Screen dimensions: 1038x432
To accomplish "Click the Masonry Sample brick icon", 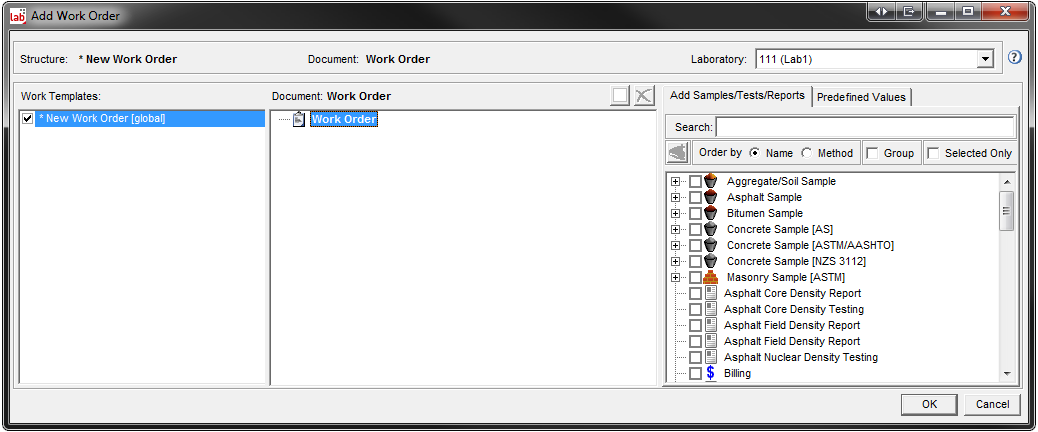I will pos(711,277).
